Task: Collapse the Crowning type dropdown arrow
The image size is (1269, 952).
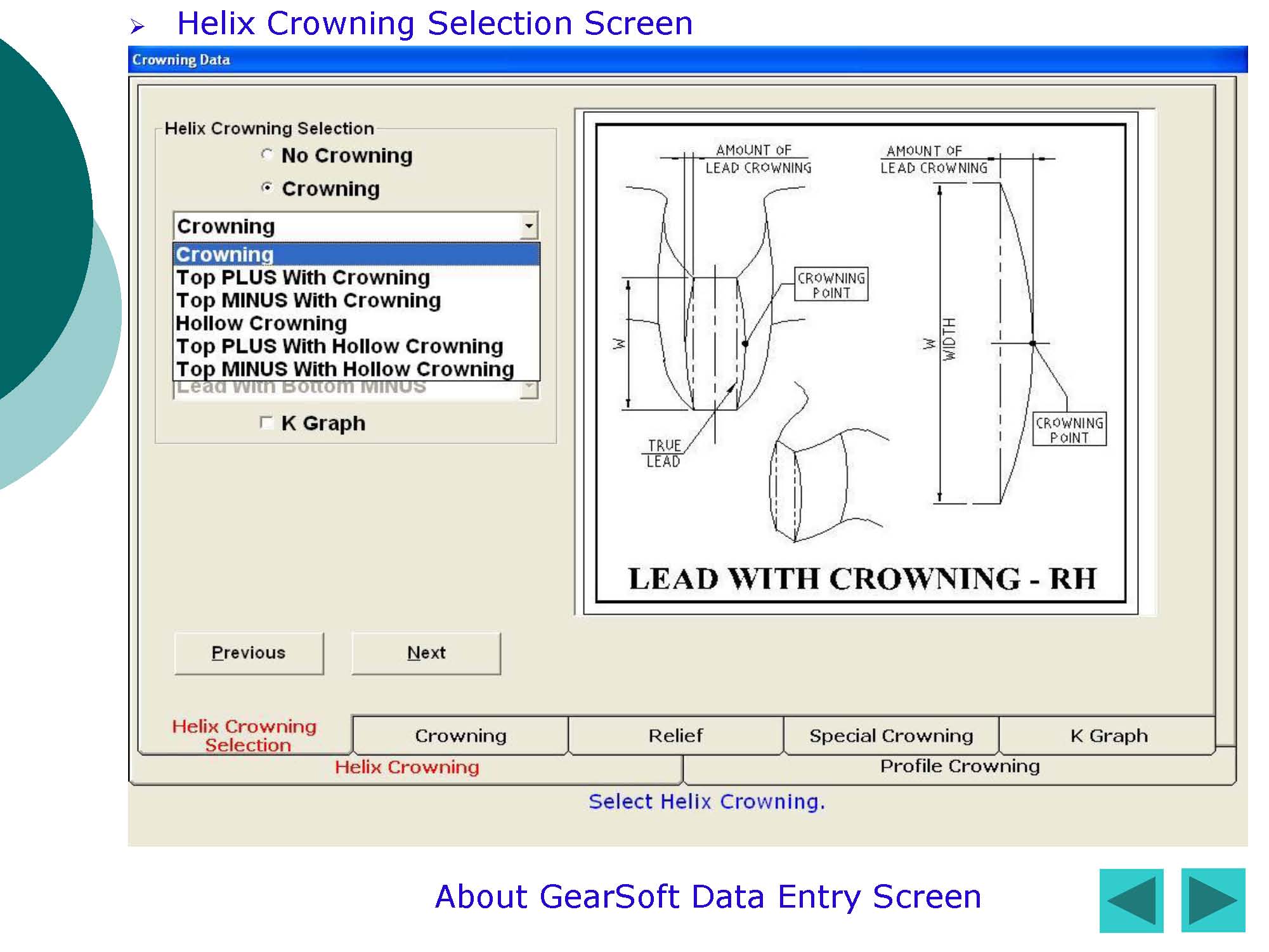Action: coord(528,226)
